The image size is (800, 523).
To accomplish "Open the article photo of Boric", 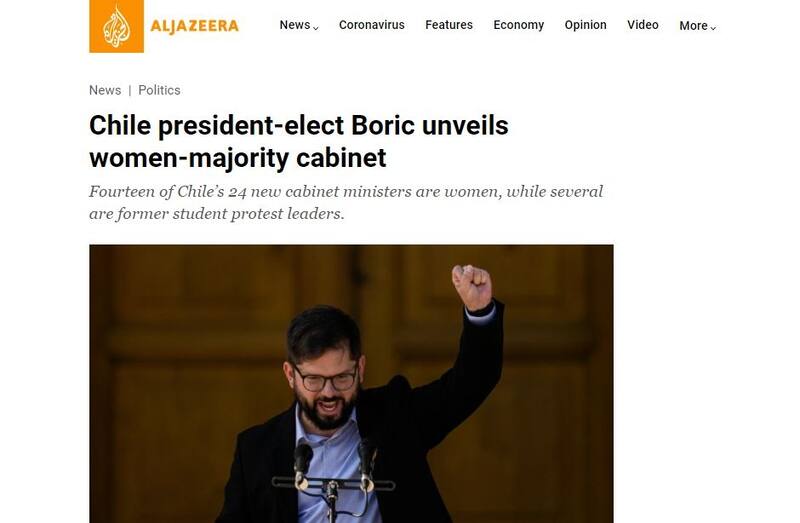I will pos(351,384).
